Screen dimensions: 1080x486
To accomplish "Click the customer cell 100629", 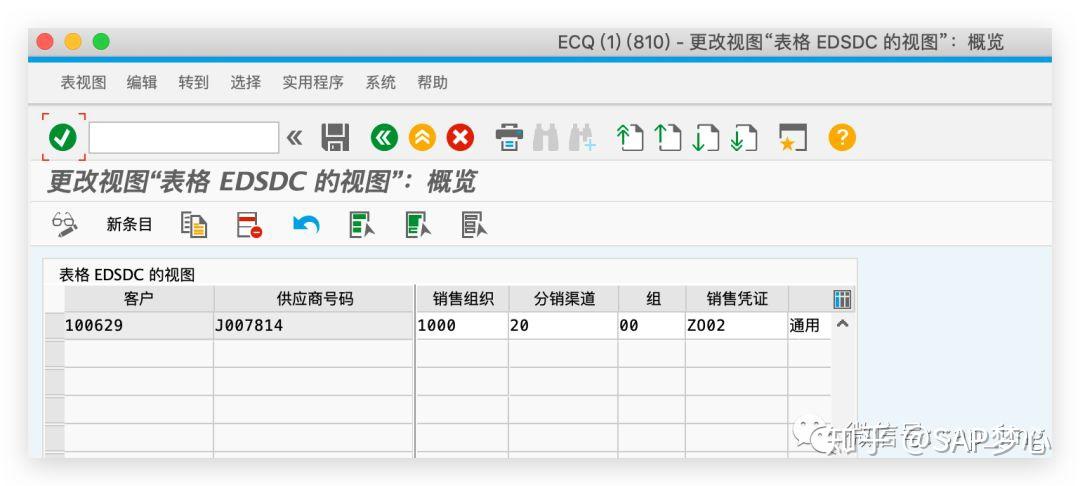I will (139, 326).
